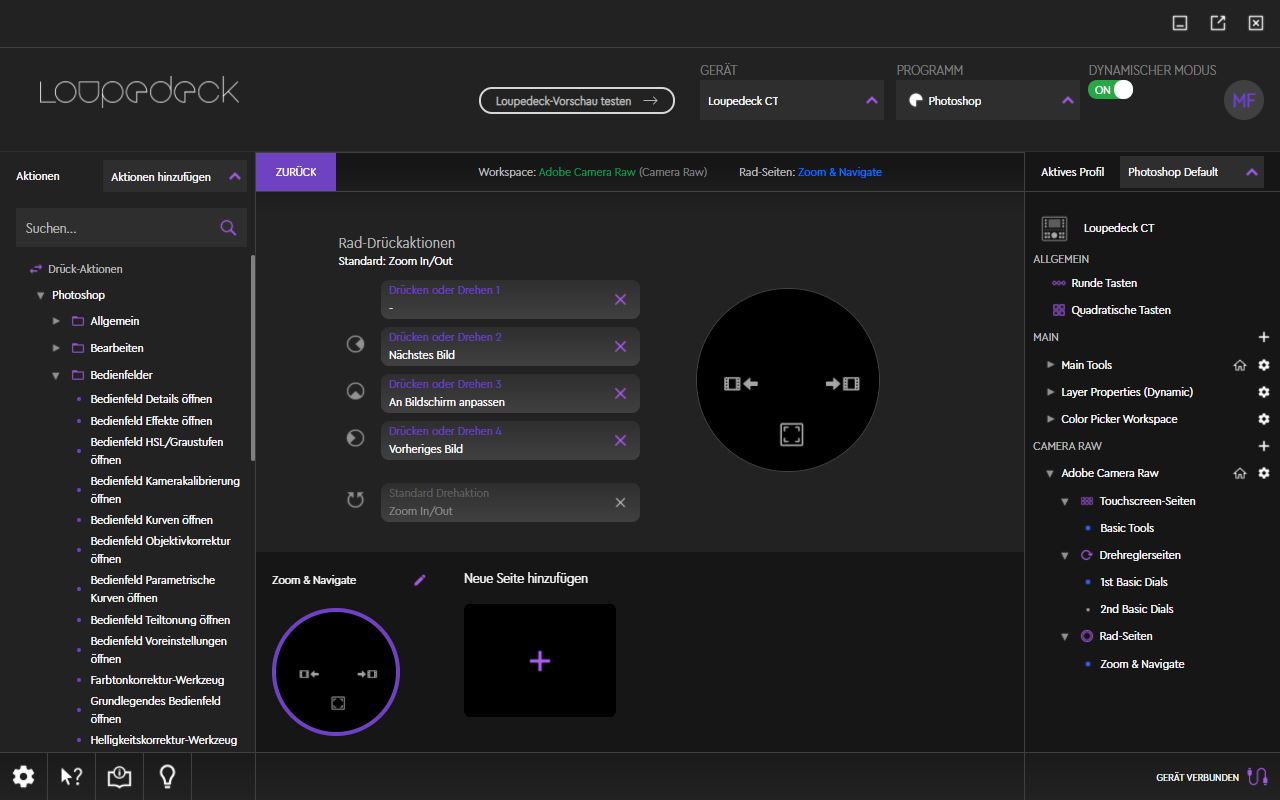The height and width of the screenshot is (800, 1280).
Task: Open Aktives Profil Photoshop Default dropdown
Action: pyautogui.click(x=1192, y=172)
